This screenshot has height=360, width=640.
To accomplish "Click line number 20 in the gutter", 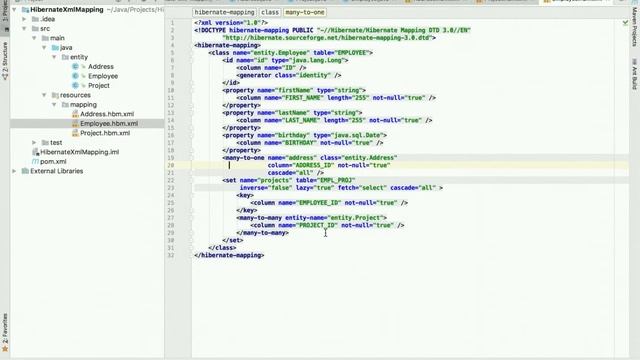I will coord(171,165).
